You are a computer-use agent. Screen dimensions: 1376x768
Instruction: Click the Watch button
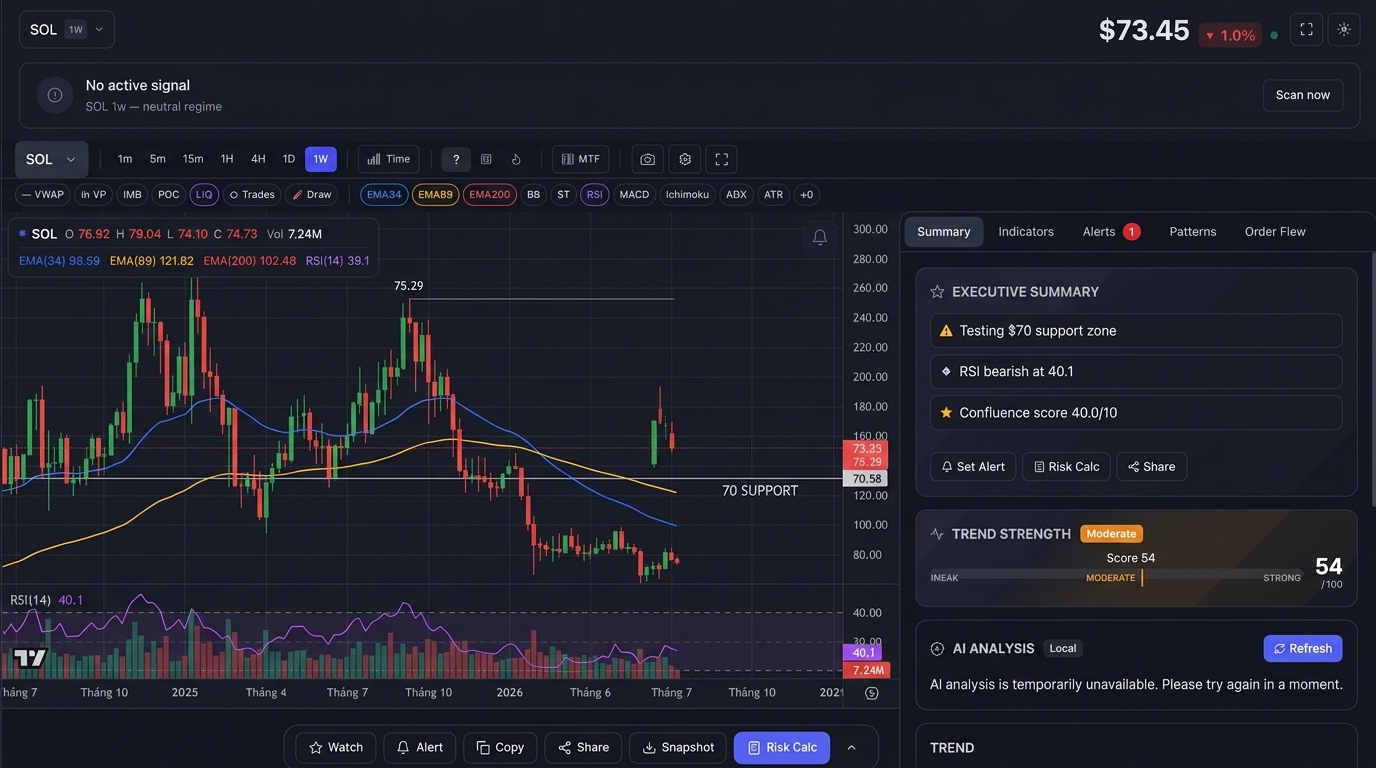[336, 747]
